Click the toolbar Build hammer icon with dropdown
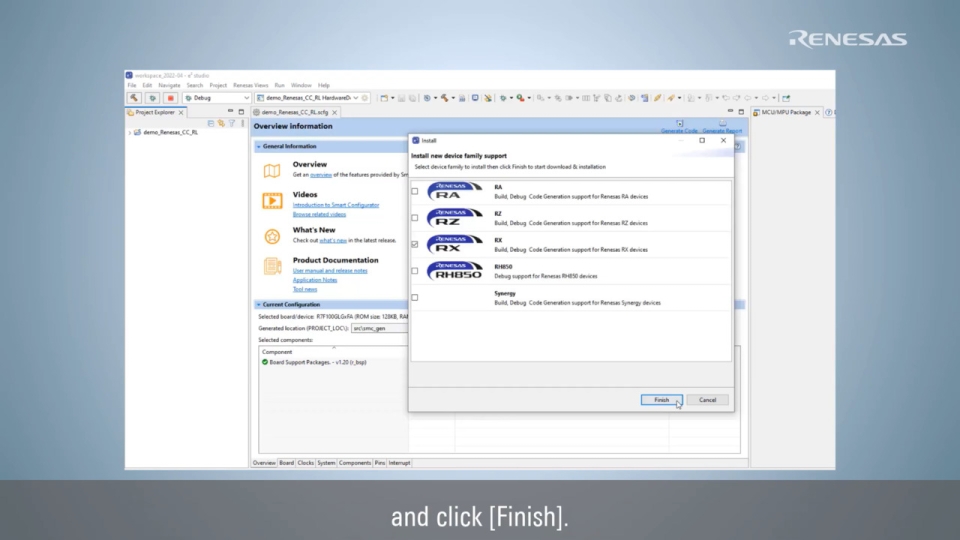The image size is (960, 540). click(x=444, y=98)
